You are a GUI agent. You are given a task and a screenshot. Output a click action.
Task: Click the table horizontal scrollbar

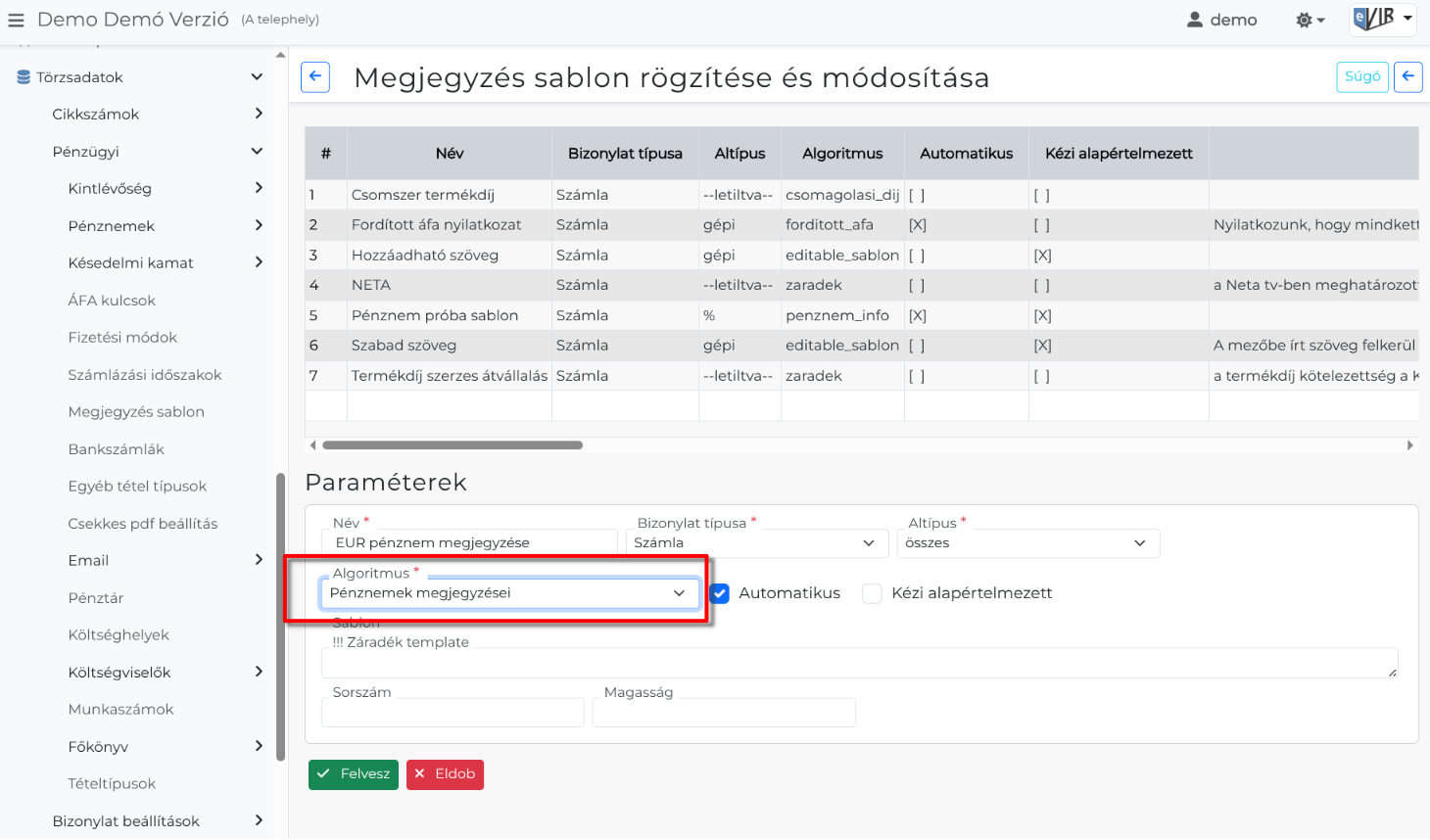[453, 445]
